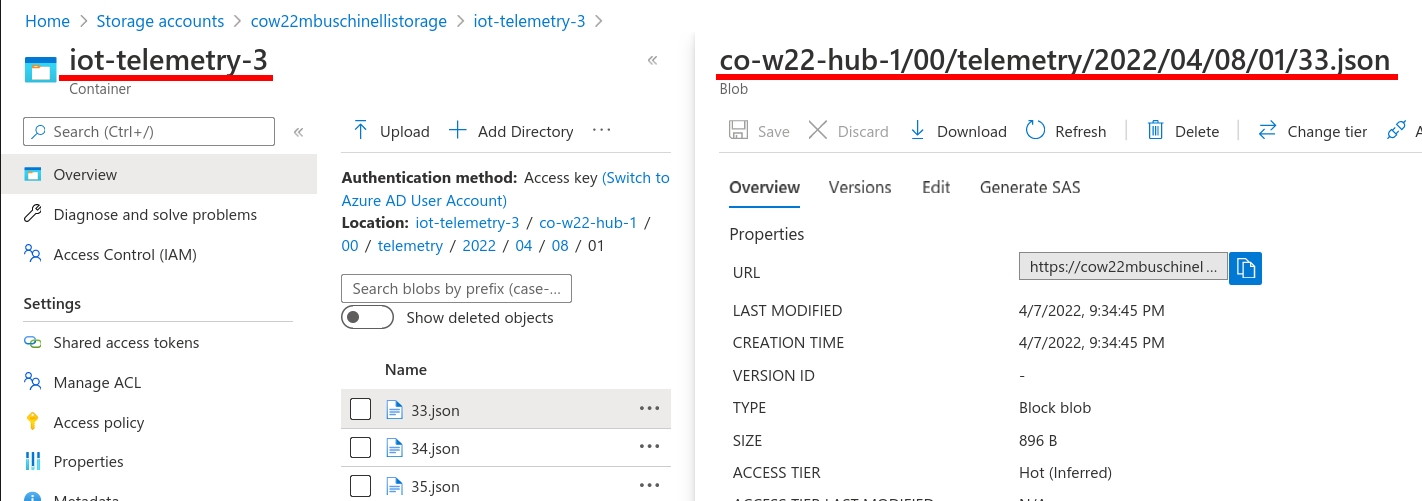Click the Add Directory plus icon
Viewport: 1422px width, 501px height.
pos(457,131)
